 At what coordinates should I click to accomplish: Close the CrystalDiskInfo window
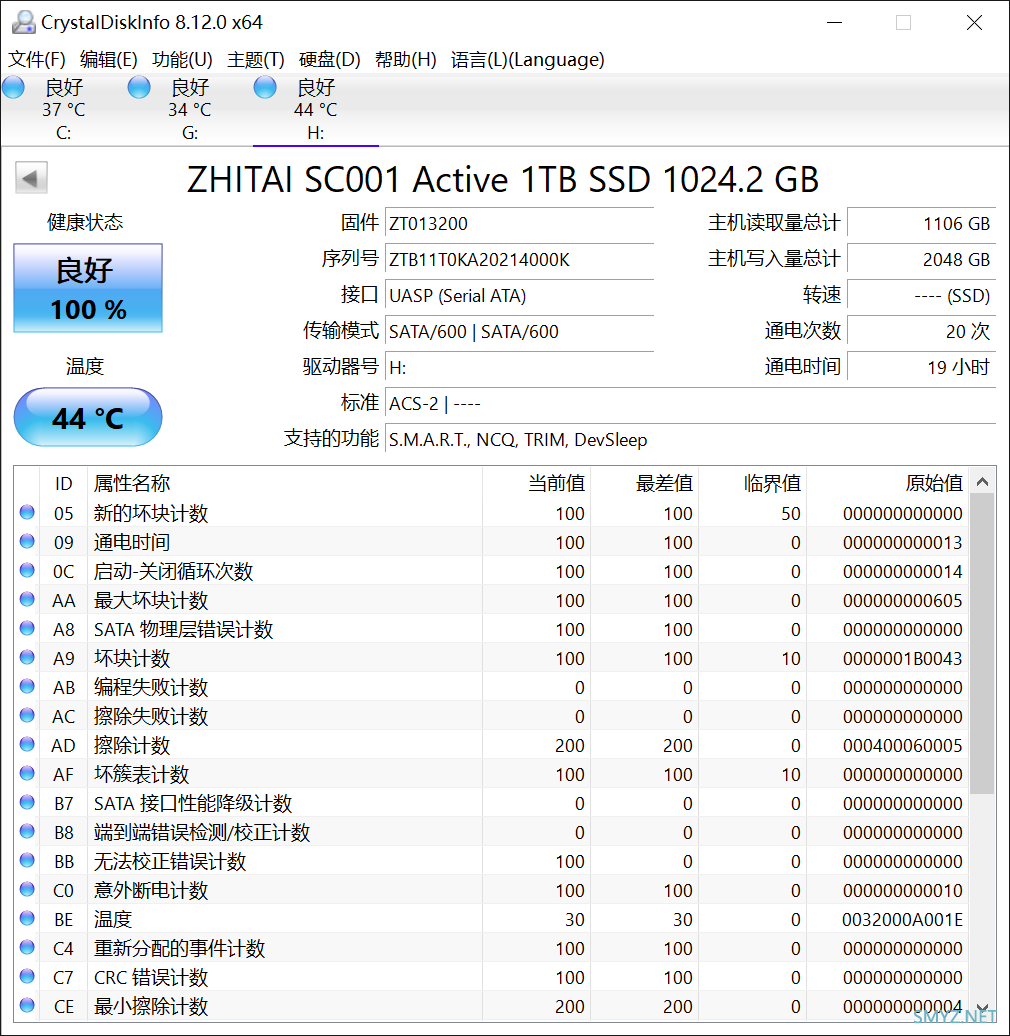click(x=974, y=22)
